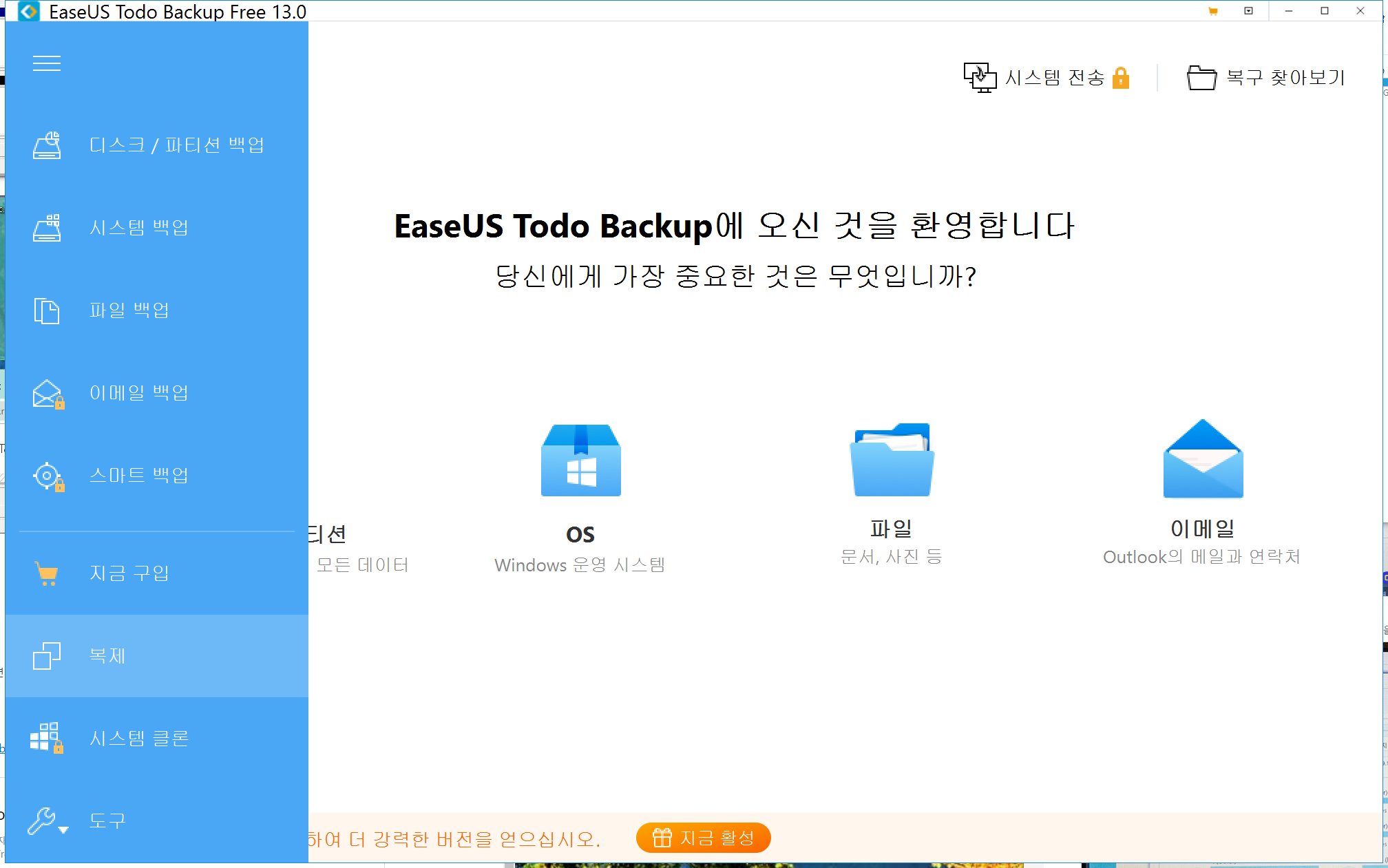Viewport: 1388px width, 868px height.
Task: Expand the Tools wrench dropdown arrow
Action: (x=64, y=830)
